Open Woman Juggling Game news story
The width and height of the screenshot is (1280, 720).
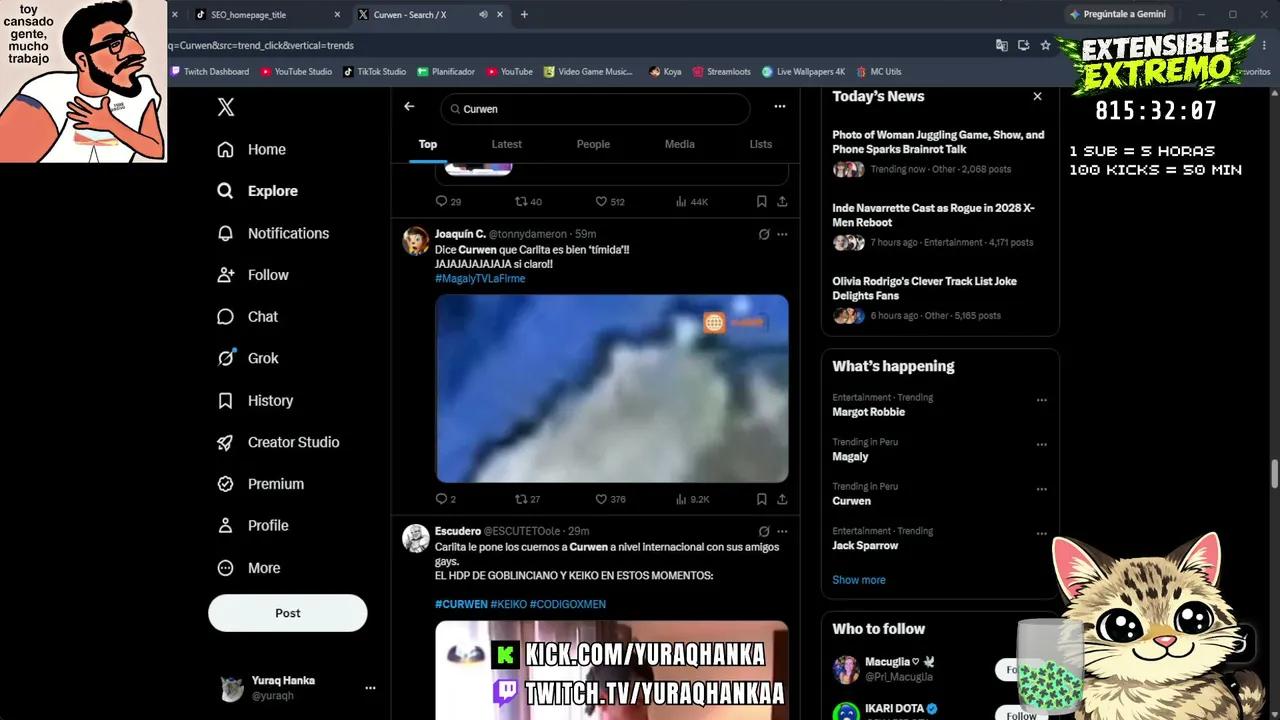click(x=940, y=155)
